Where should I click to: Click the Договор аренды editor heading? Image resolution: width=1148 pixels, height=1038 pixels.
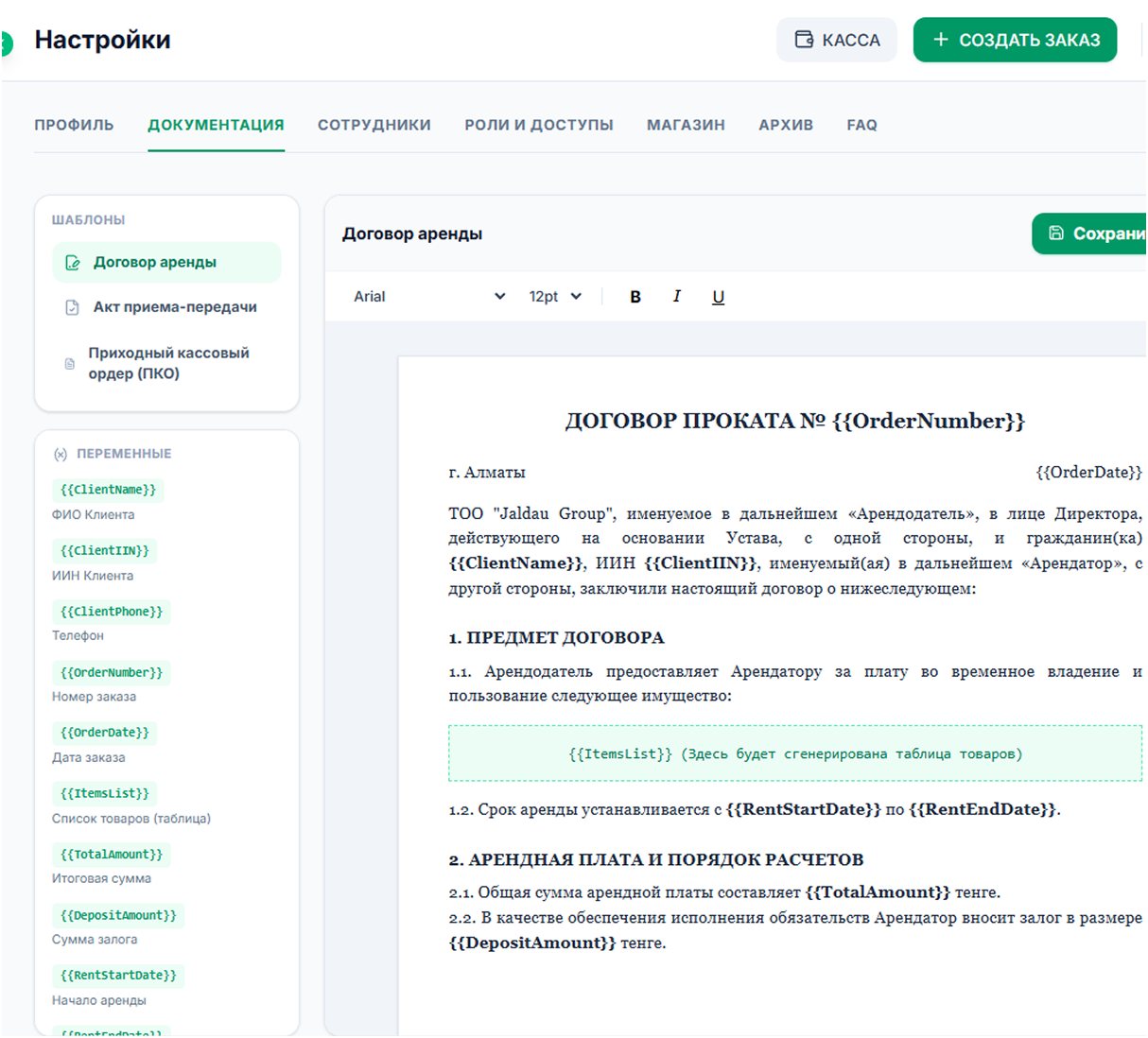coord(412,234)
